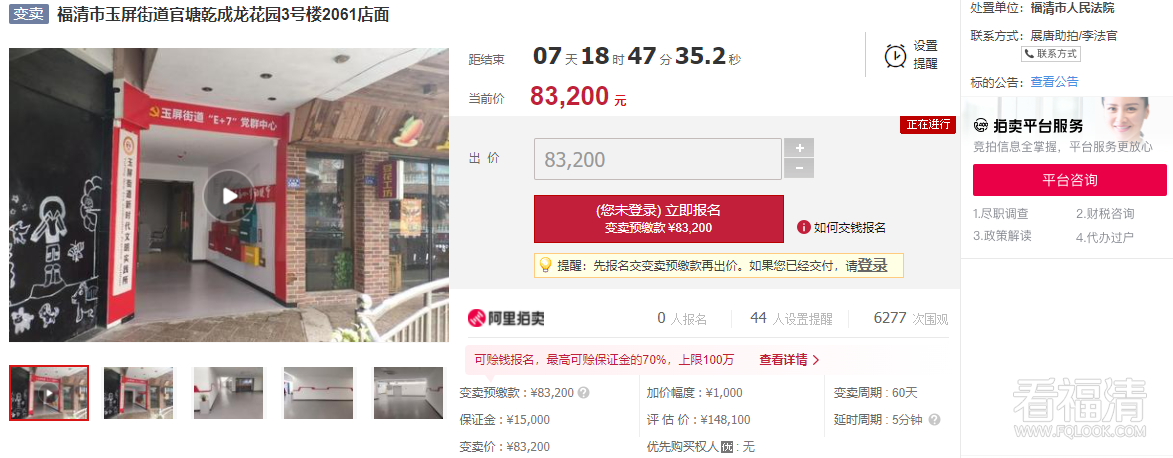Click the 平台咨询 consultation button
Image resolution: width=1173 pixels, height=458 pixels.
[1070, 180]
